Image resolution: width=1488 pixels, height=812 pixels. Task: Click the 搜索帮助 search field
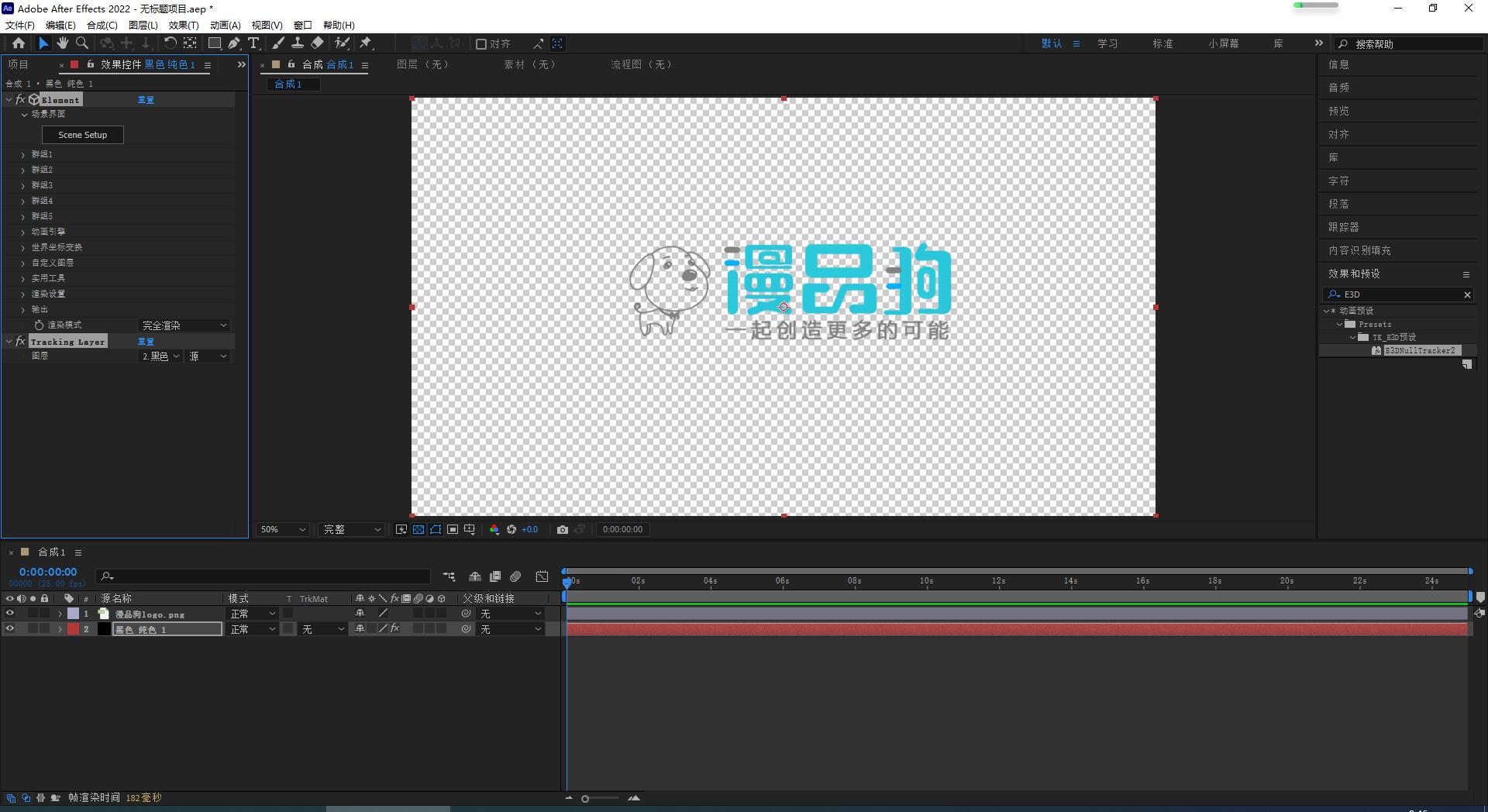click(x=1410, y=44)
